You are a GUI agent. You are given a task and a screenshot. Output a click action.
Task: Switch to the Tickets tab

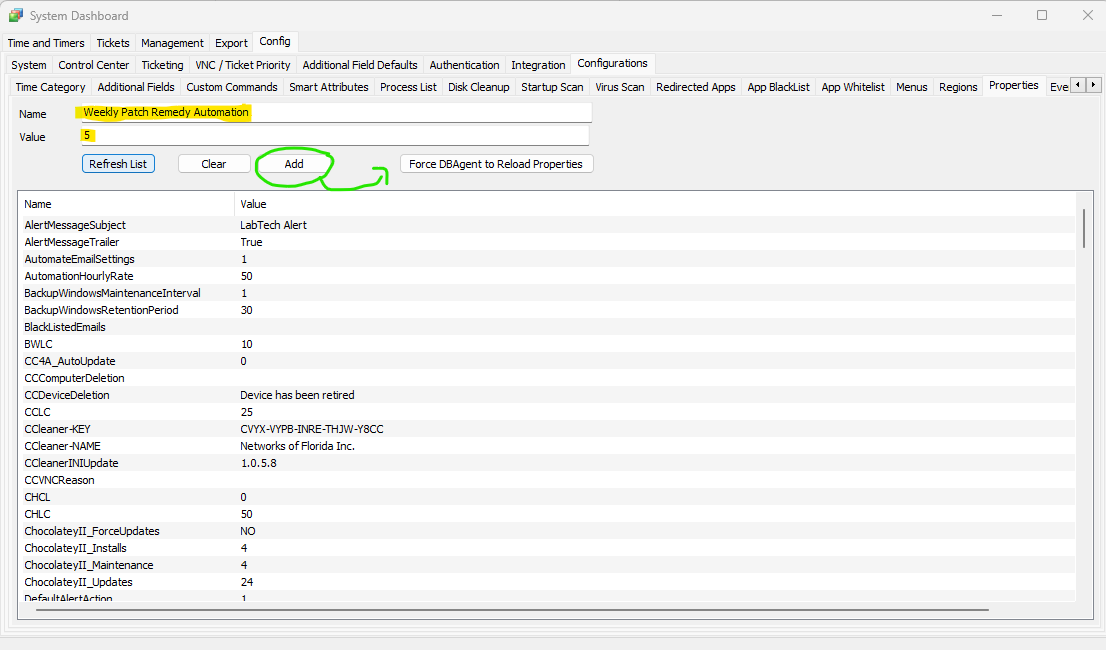tap(112, 42)
